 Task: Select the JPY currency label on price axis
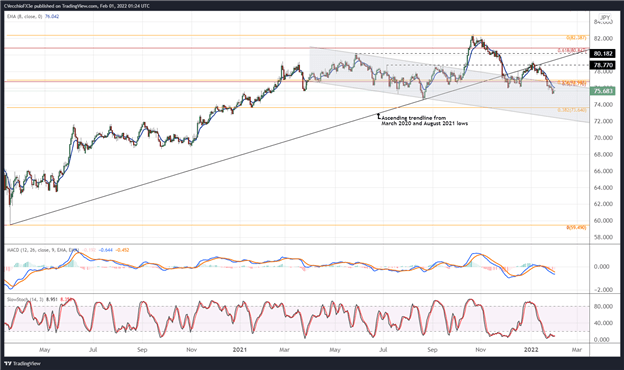pos(605,18)
